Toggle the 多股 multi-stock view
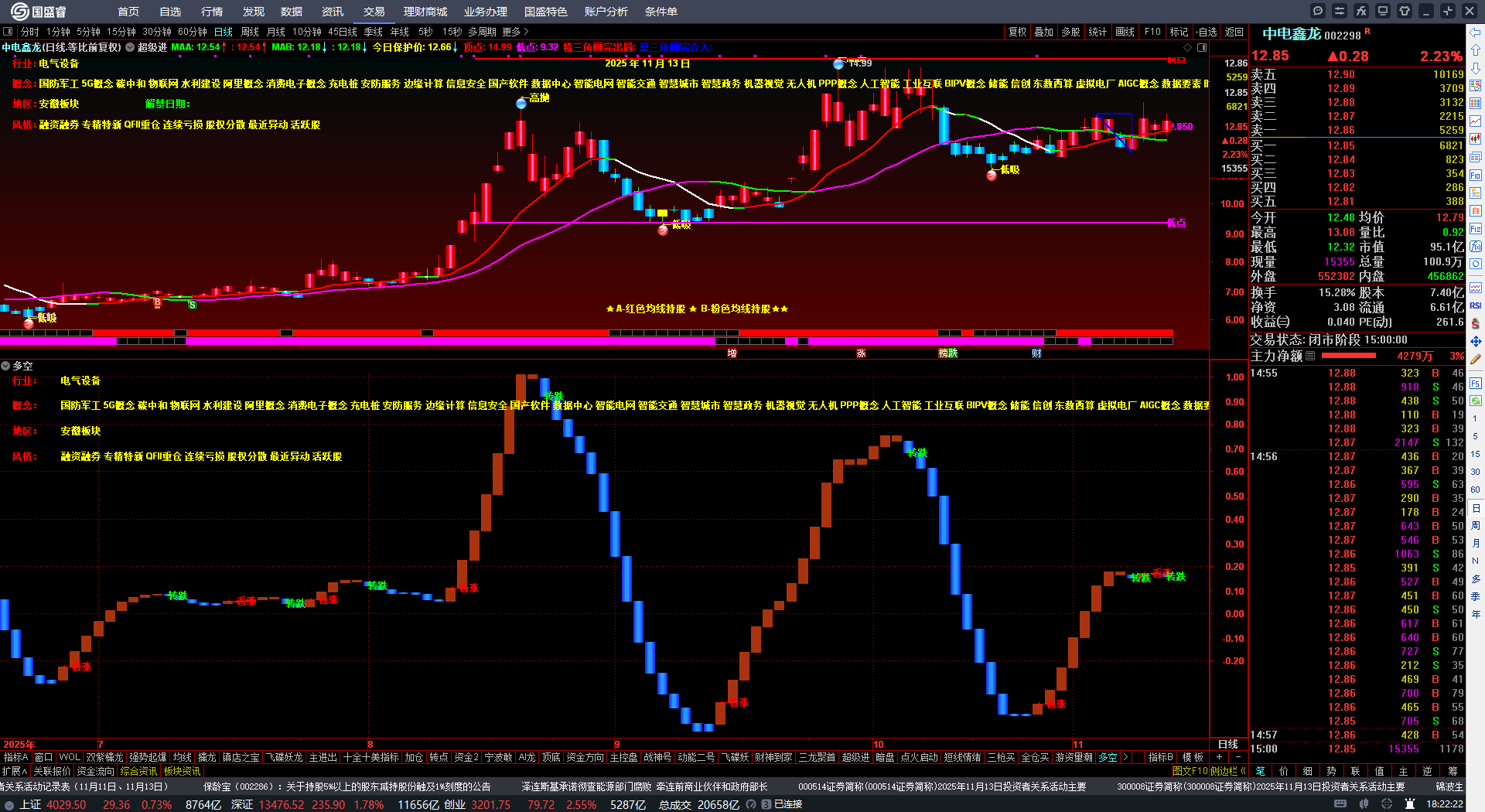Image resolution: width=1485 pixels, height=812 pixels. tap(1070, 32)
